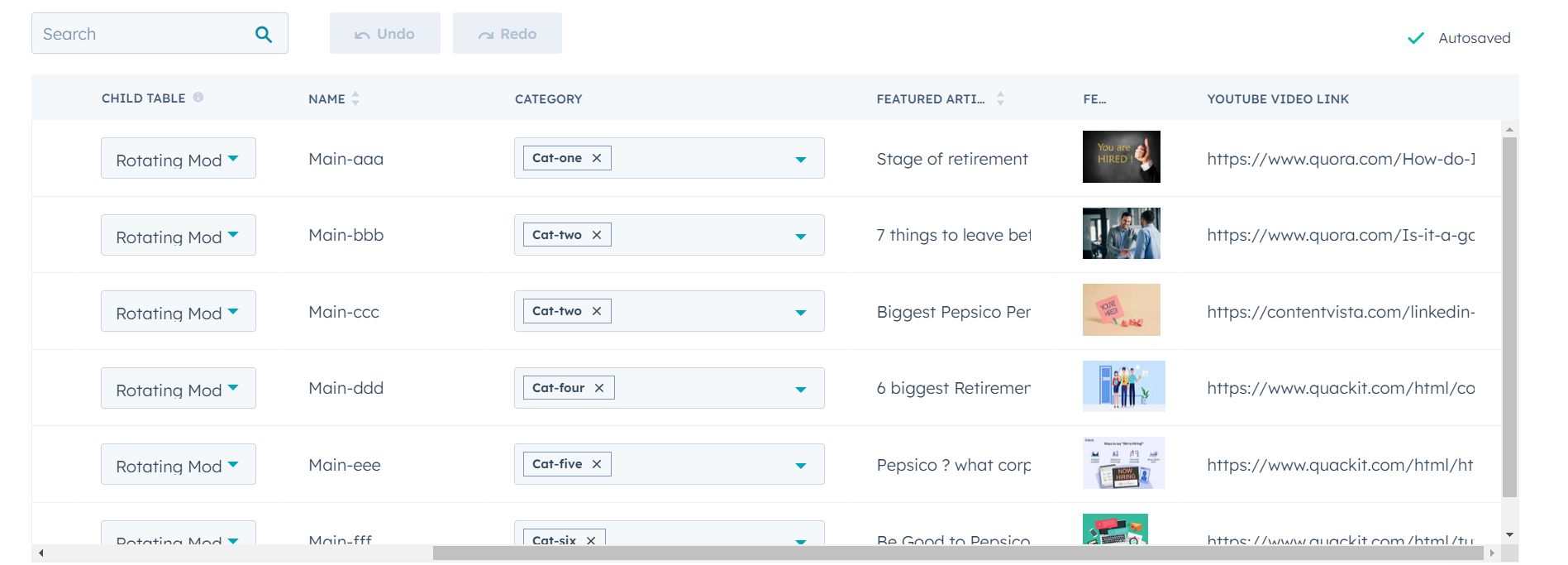Viewport: 1568px width, 565px height.
Task: Click the Redo button
Action: [x=507, y=33]
